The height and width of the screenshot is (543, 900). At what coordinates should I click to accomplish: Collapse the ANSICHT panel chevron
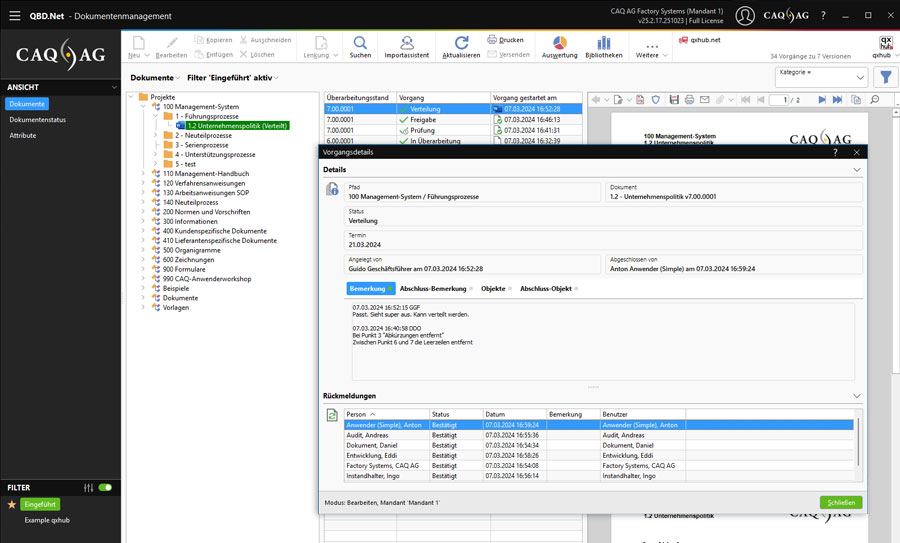click(112, 87)
